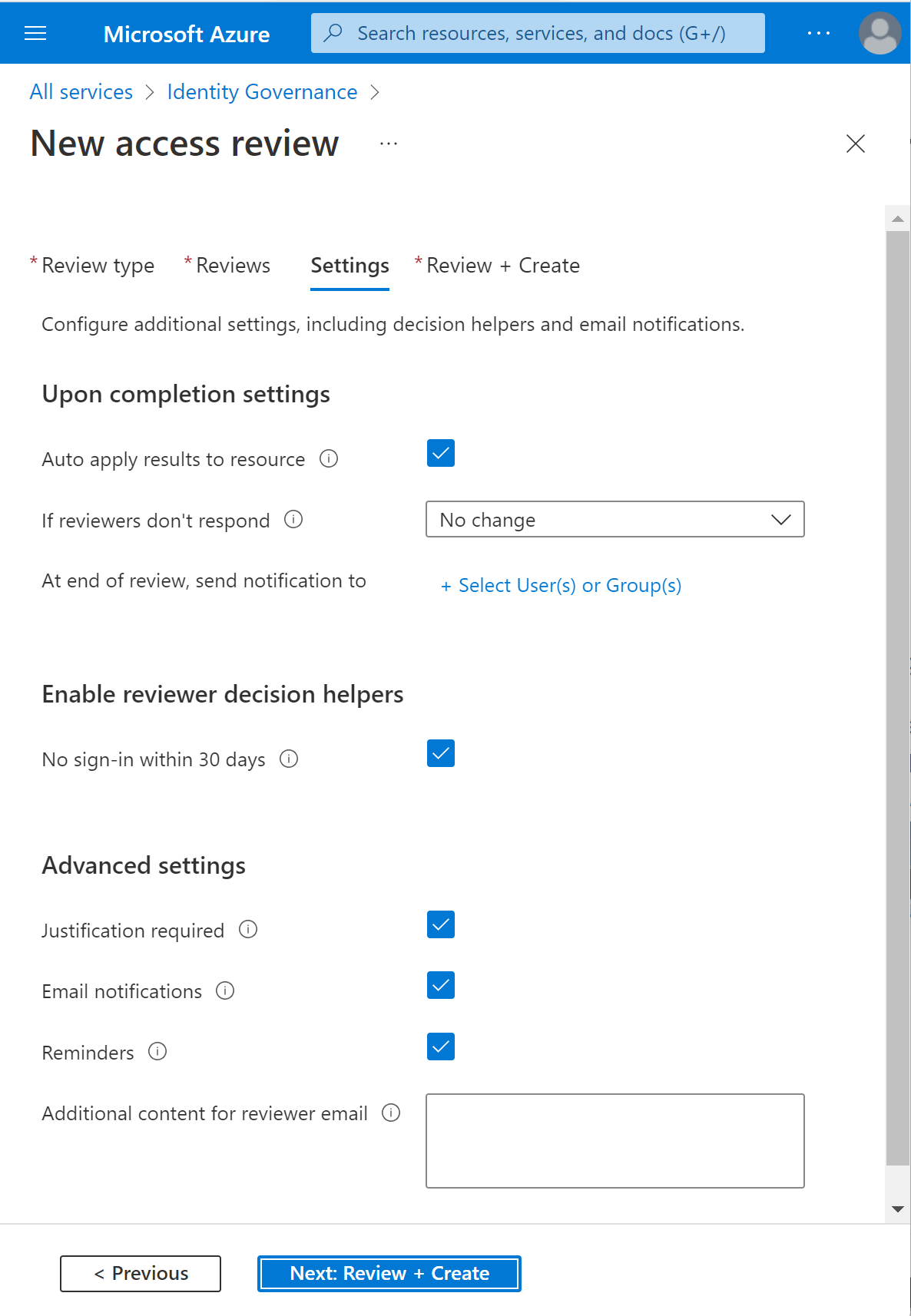Click the Advanced settings heading
The image size is (911, 1316).
click(144, 865)
